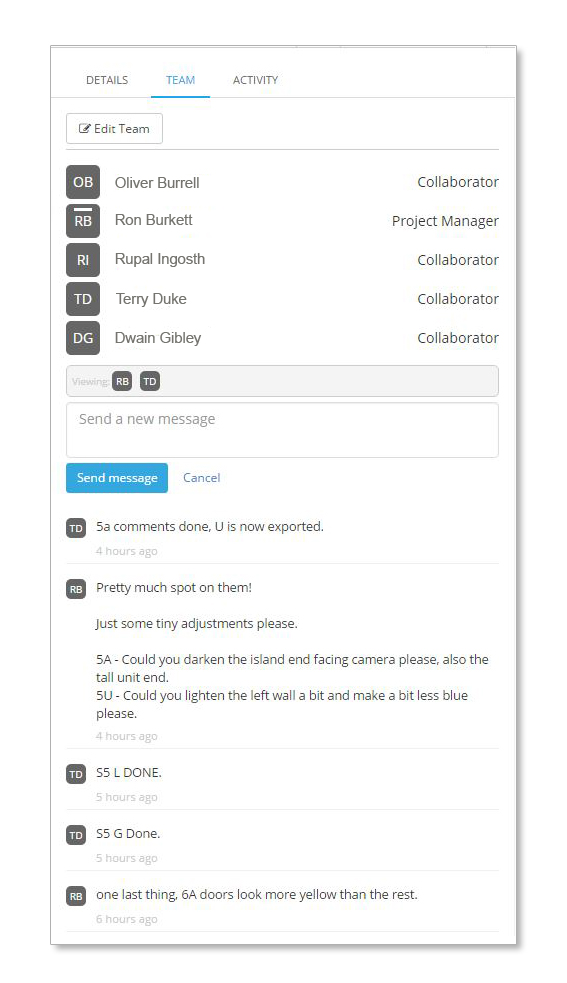
Task: Click the Edit Team button
Action: point(114,129)
